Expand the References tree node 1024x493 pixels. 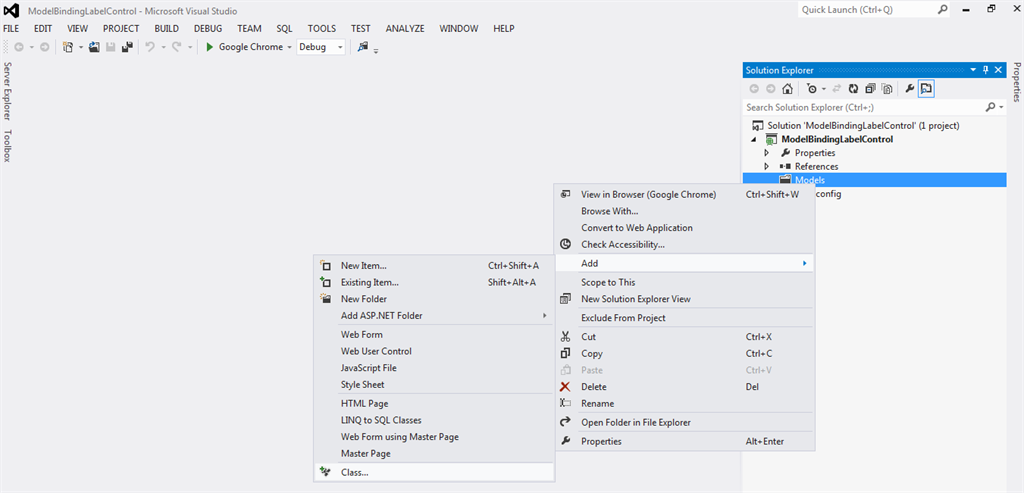pyautogui.click(x=766, y=166)
